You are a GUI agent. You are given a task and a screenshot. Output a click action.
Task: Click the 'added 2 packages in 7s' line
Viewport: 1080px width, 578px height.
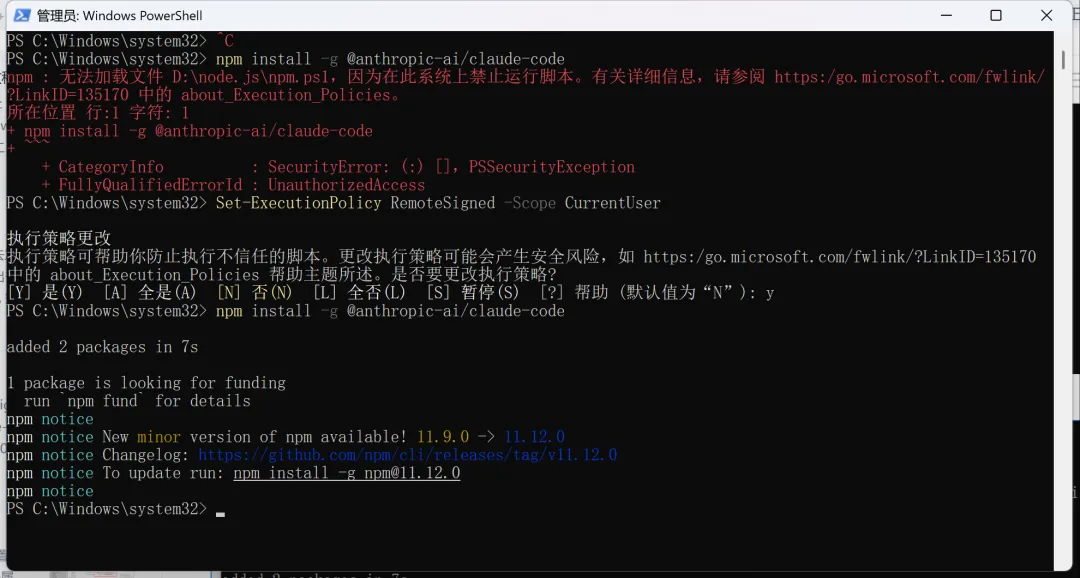[103, 347]
